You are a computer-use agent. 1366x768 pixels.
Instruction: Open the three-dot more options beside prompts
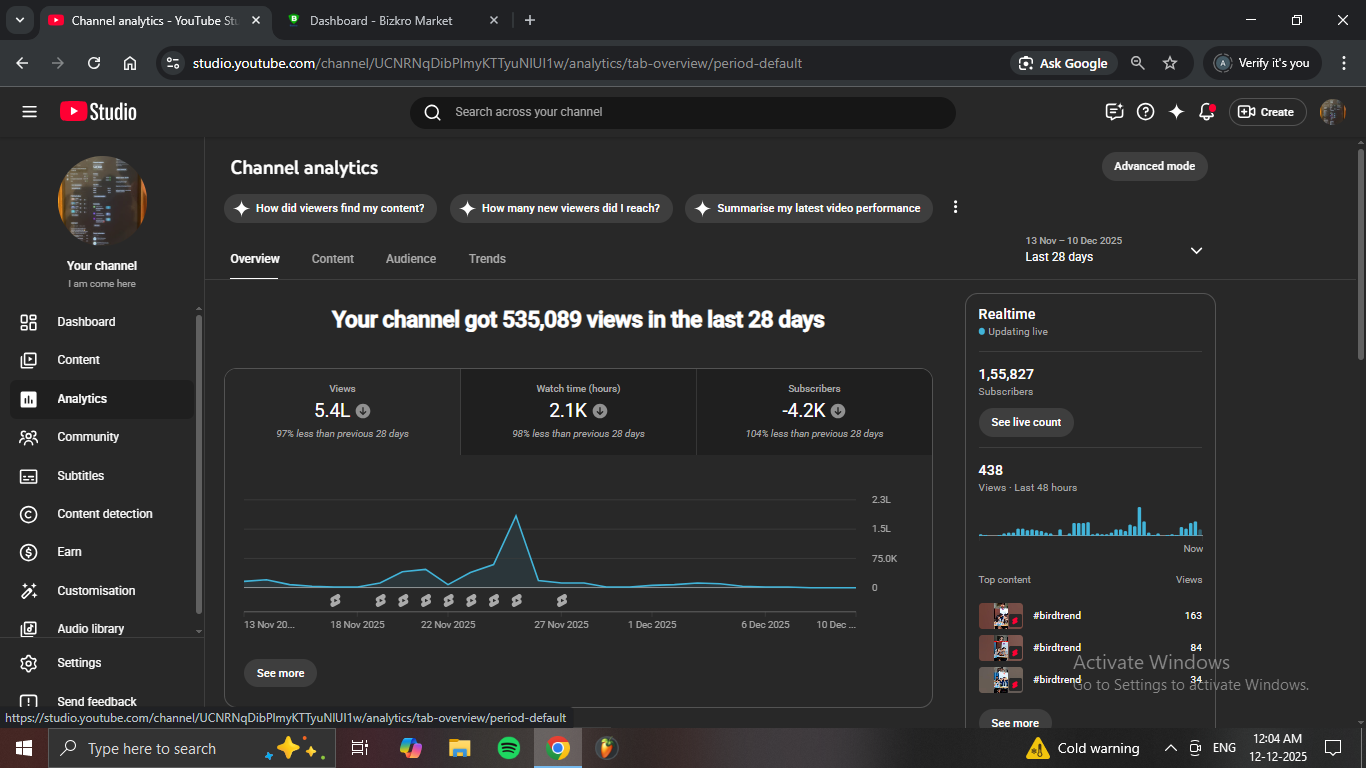[x=955, y=207]
